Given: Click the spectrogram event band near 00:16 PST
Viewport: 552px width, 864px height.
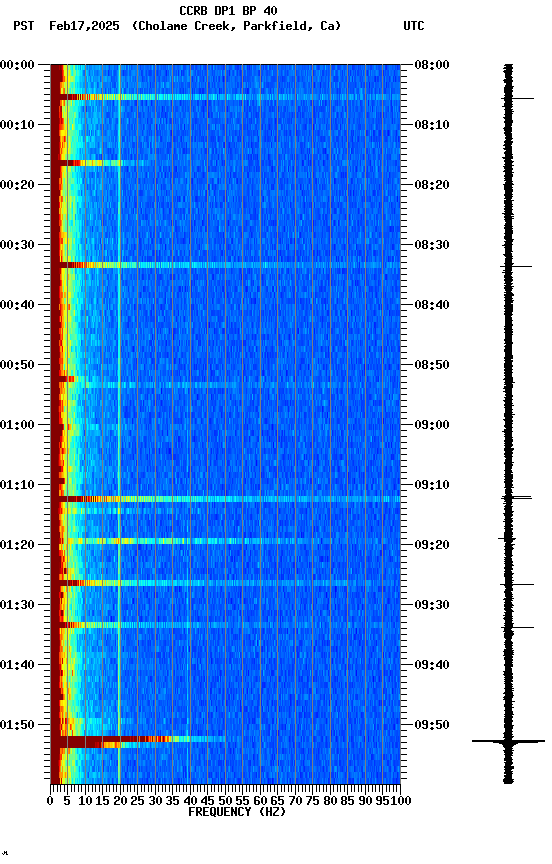Looking at the screenshot, I should coord(99,163).
